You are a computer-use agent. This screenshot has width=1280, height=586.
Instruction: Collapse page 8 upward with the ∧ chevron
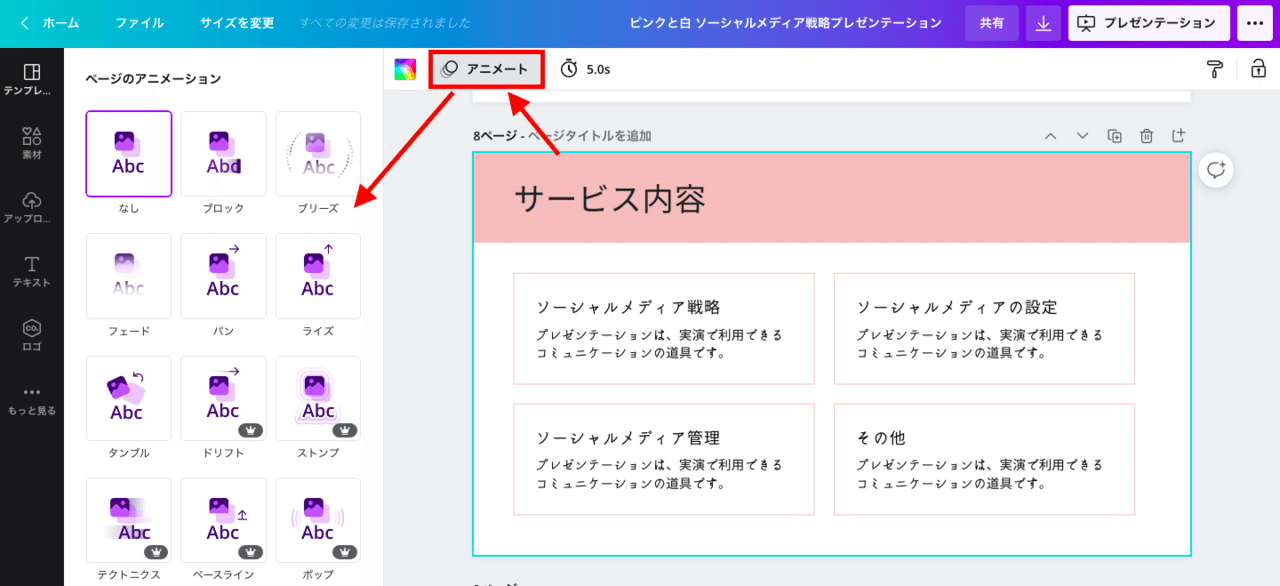(1051, 135)
